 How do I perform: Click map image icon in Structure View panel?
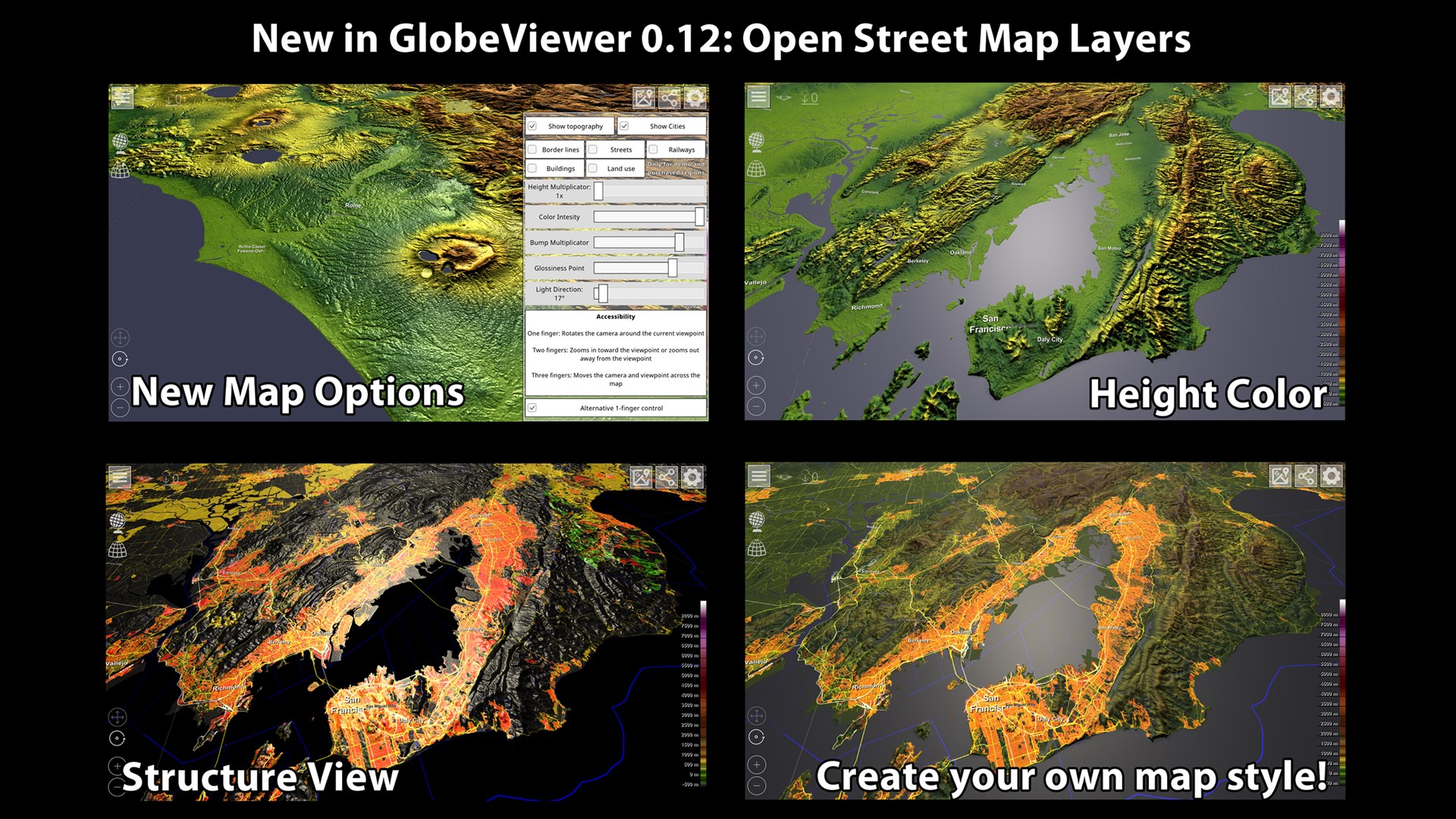(x=642, y=477)
